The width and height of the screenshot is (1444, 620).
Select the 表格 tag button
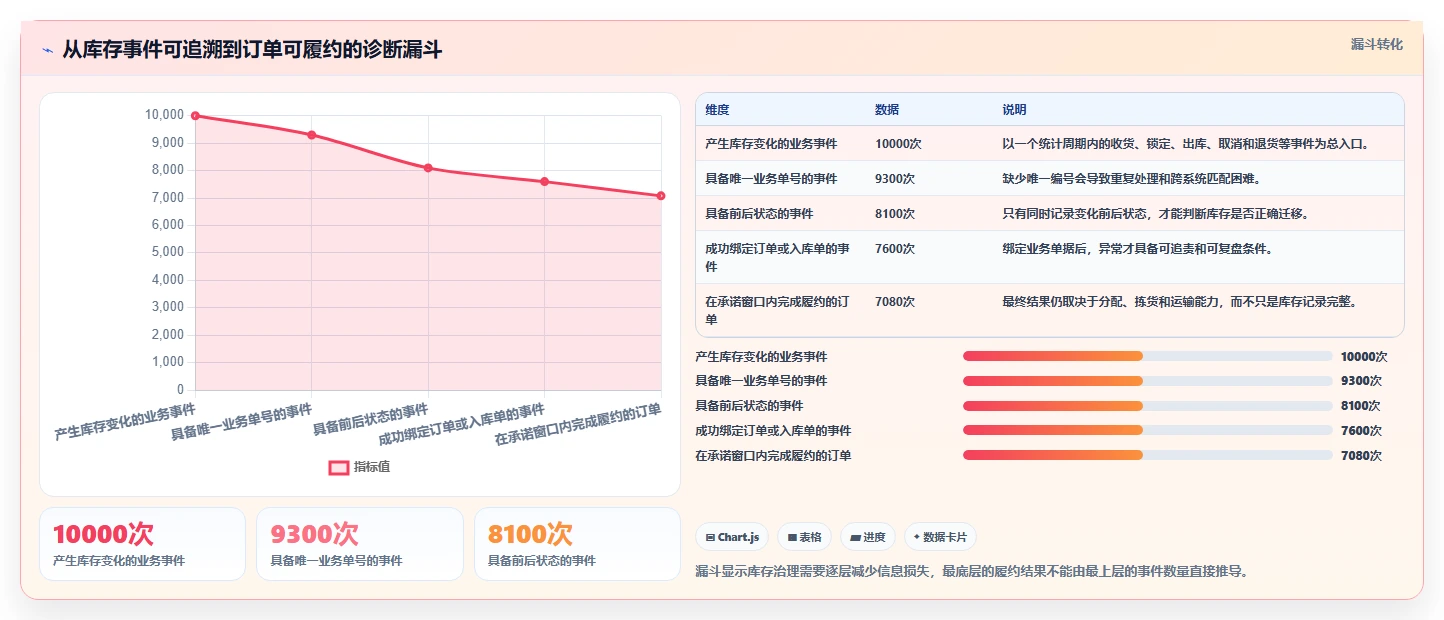[x=804, y=537]
